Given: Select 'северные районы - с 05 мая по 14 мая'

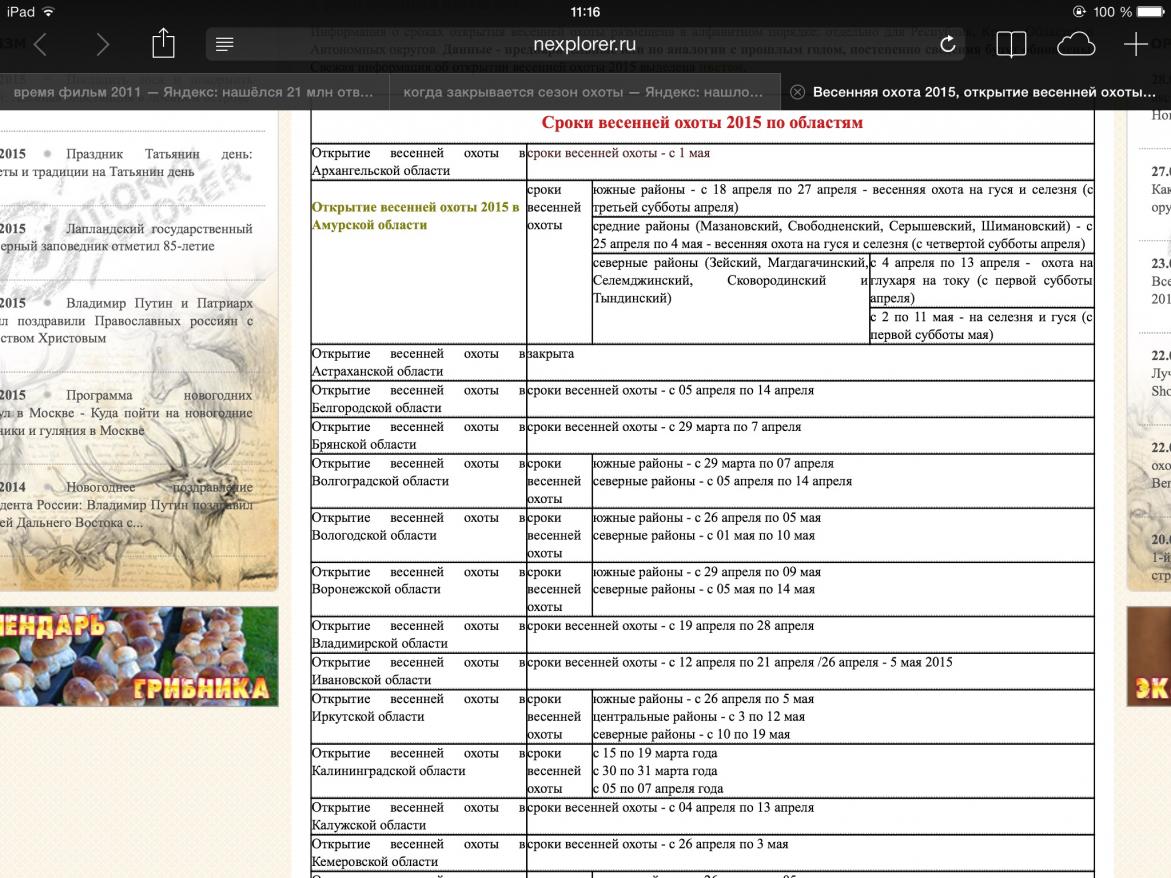Looking at the screenshot, I should [x=703, y=589].
